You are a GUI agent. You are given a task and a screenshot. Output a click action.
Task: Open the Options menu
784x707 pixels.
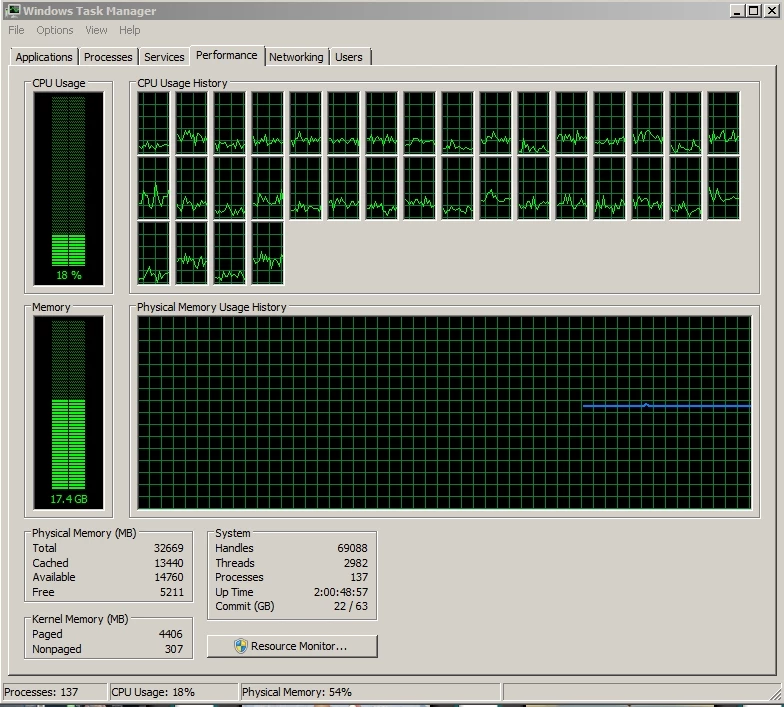tap(54, 30)
